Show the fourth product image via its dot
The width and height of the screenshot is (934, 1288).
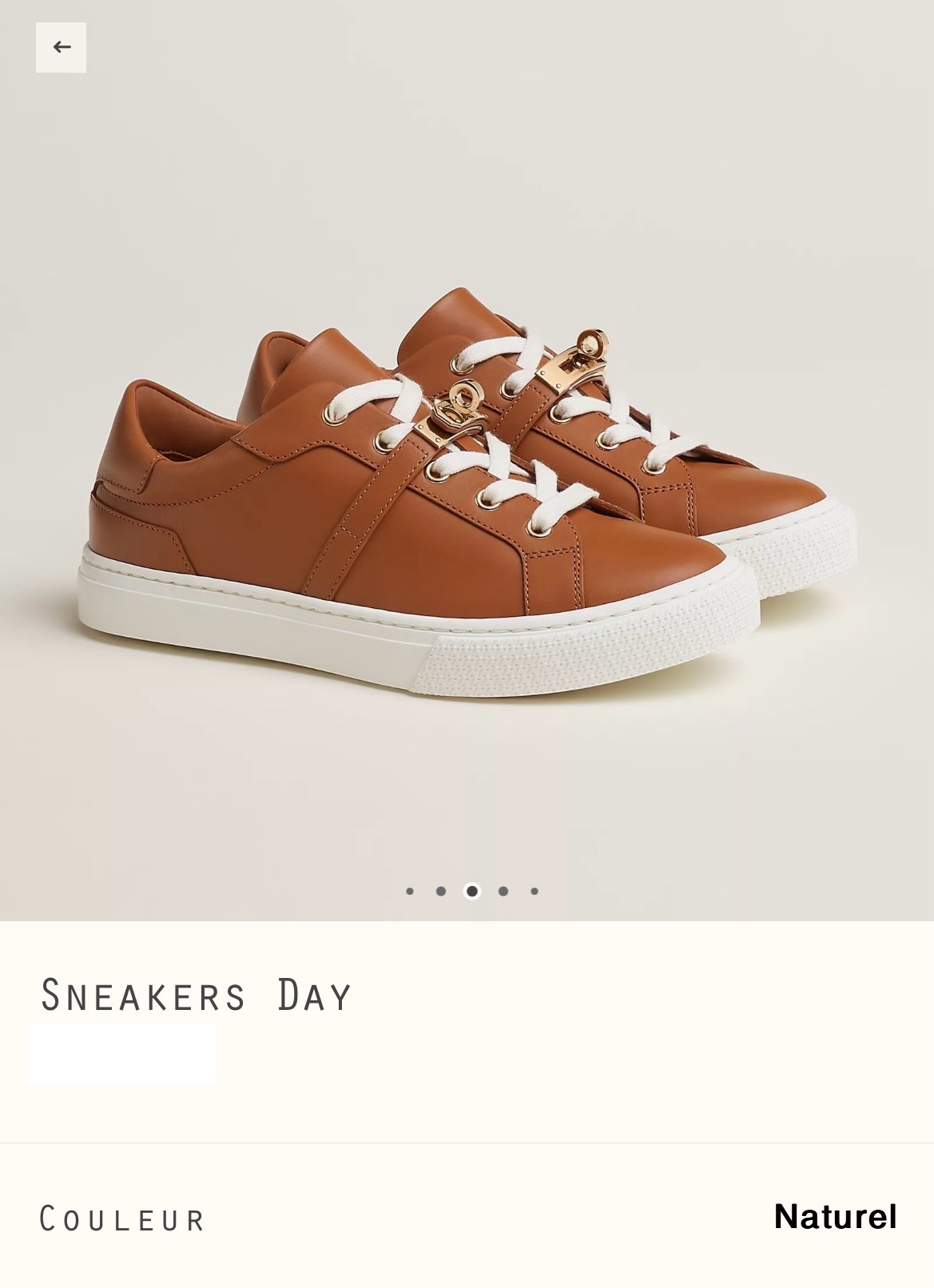[503, 891]
